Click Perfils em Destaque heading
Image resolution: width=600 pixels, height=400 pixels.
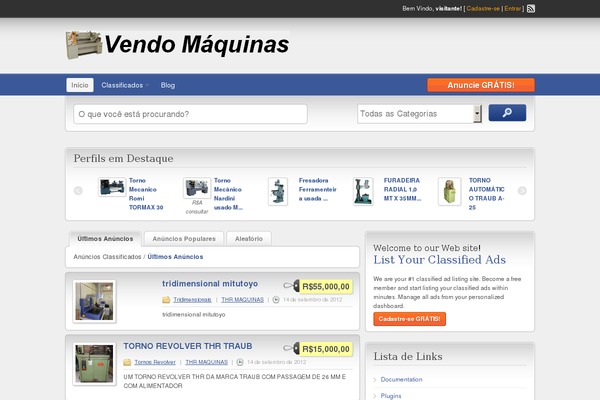click(123, 158)
